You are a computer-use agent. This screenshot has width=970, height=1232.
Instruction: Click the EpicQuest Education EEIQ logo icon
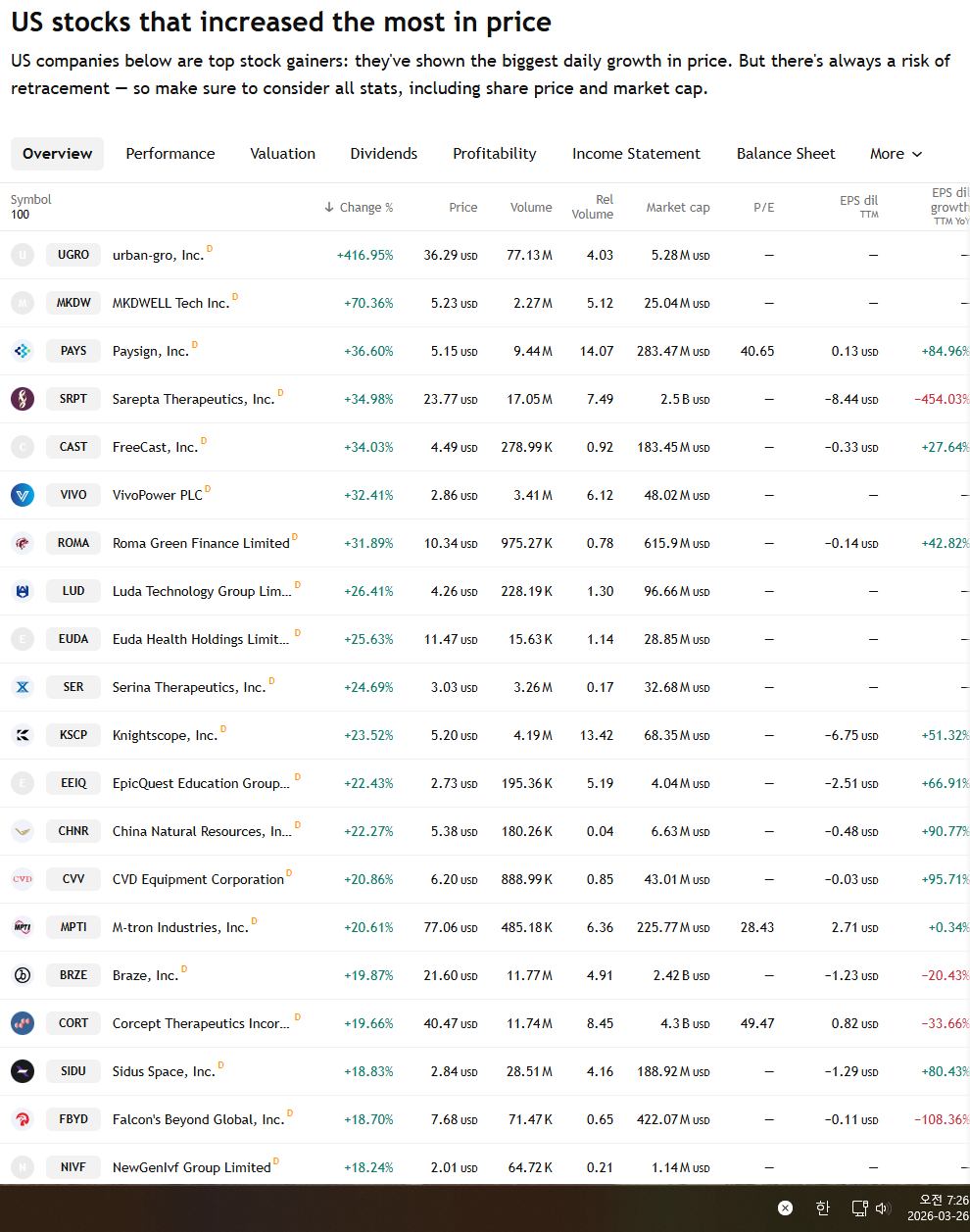[x=23, y=783]
